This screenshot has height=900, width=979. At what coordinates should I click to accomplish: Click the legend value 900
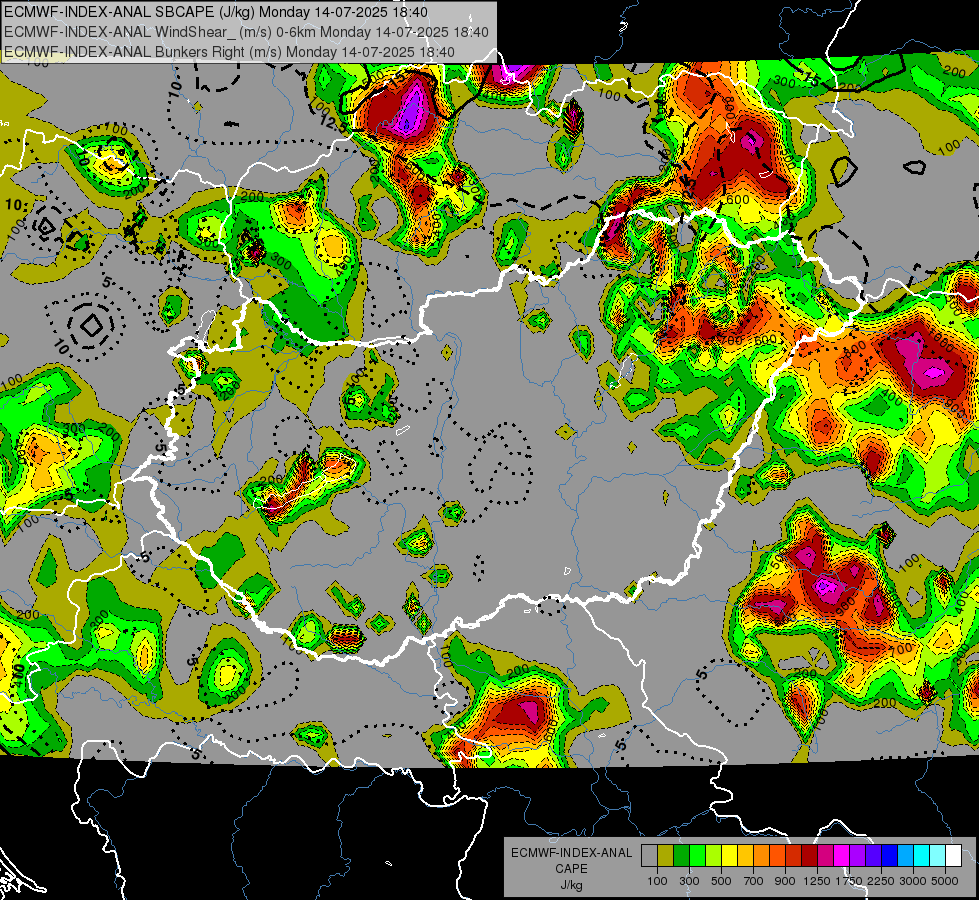pyautogui.click(x=785, y=881)
